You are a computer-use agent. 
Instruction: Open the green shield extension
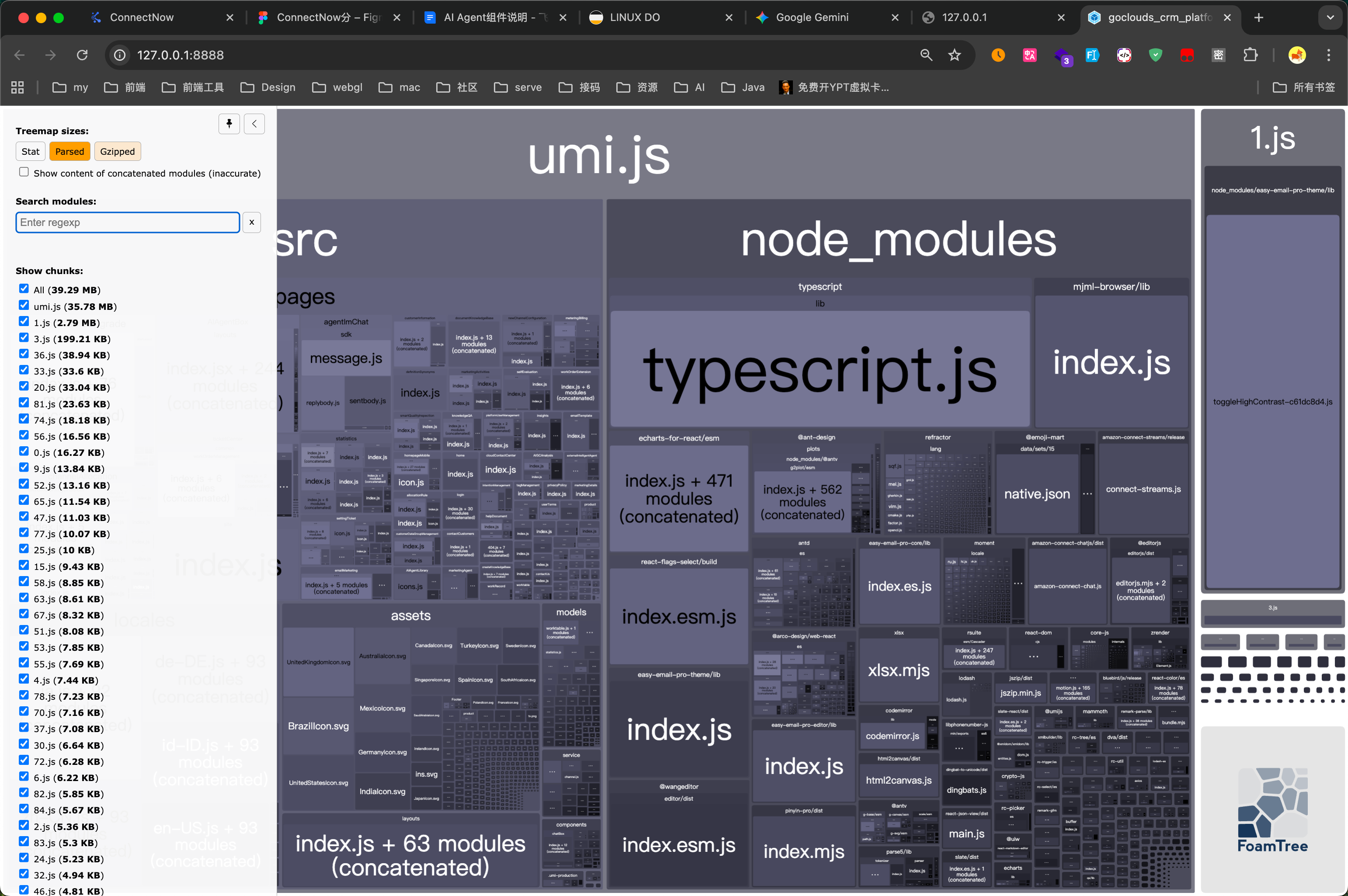pos(1155,55)
